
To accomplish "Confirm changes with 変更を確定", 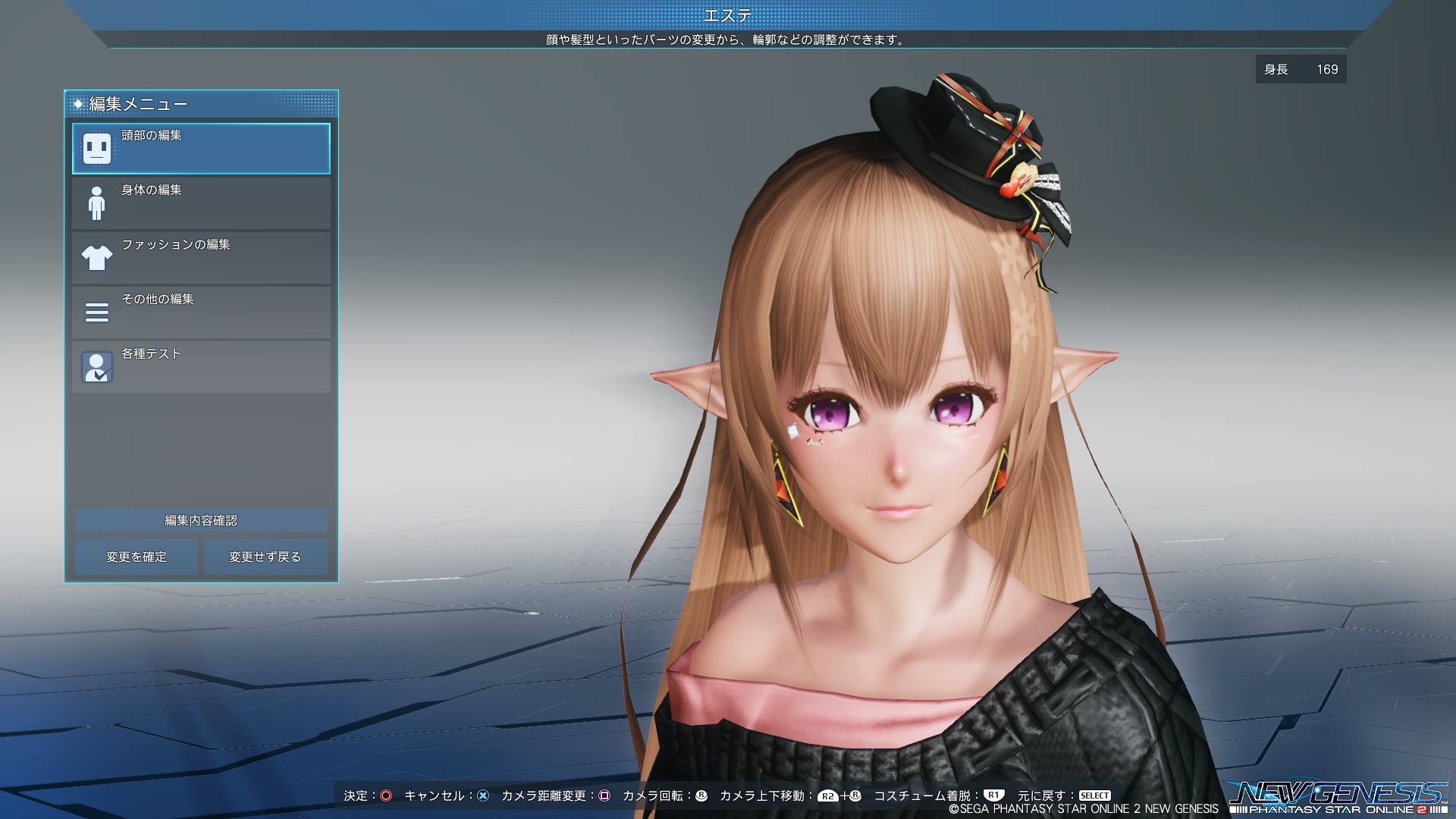I will point(136,556).
